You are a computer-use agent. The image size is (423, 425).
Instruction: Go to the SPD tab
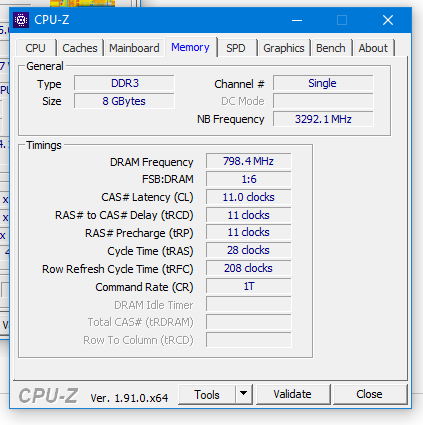(236, 48)
